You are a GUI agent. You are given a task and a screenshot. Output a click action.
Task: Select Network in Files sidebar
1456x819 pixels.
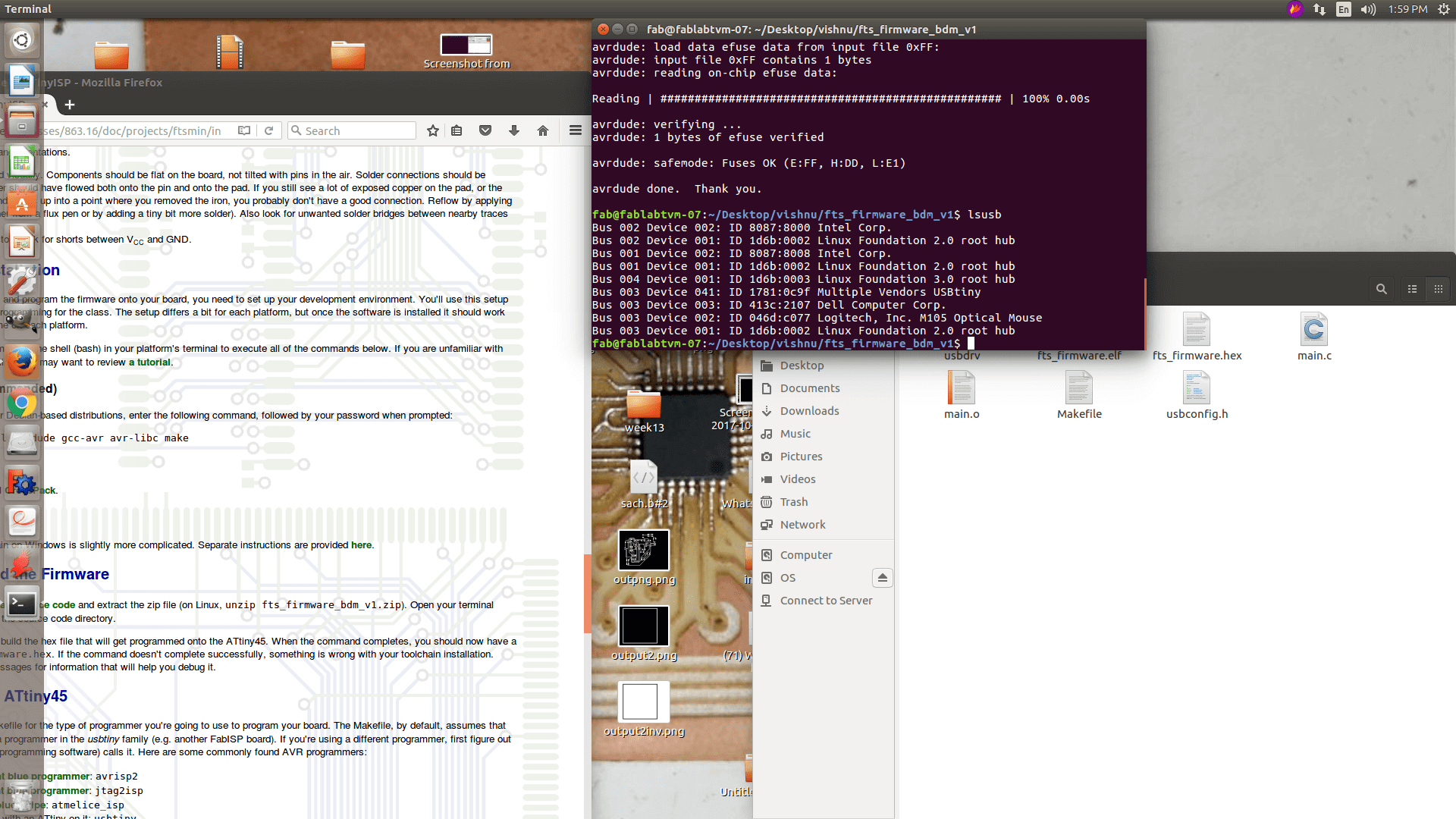point(802,525)
